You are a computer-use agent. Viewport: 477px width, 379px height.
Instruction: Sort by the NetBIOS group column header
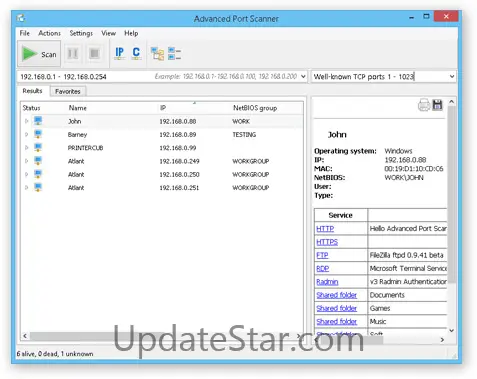tap(255, 108)
